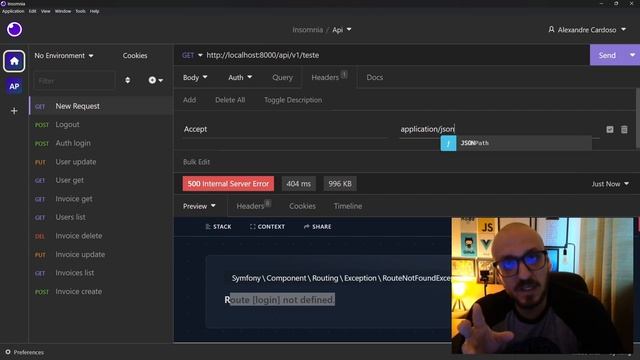This screenshot has height=360, width=640.
Task: Select the User get request
Action: pos(101,180)
